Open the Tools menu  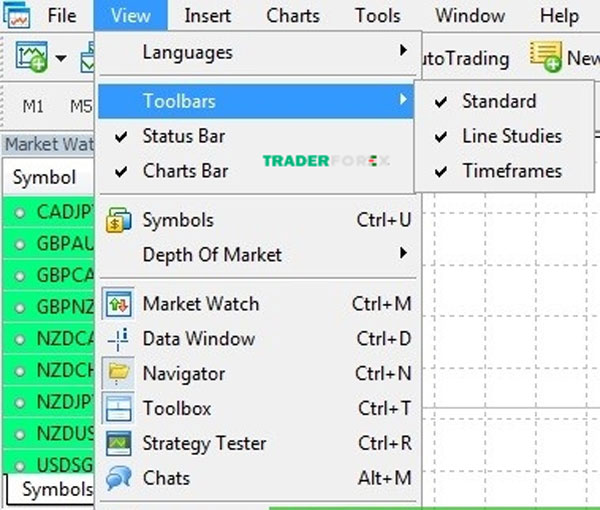[378, 16]
